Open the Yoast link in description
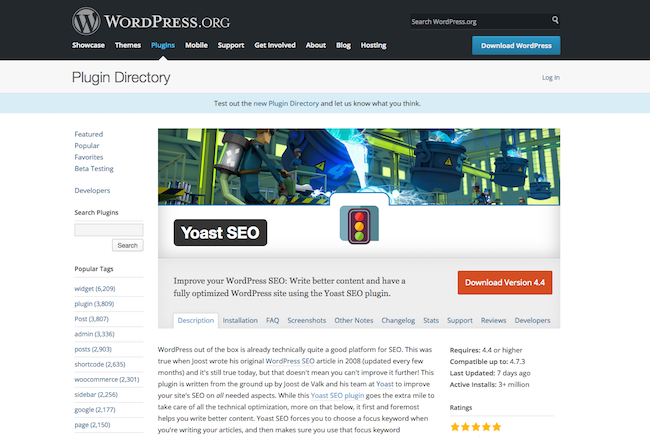Image resolution: width=650 pixels, height=436 pixels. tap(385, 384)
